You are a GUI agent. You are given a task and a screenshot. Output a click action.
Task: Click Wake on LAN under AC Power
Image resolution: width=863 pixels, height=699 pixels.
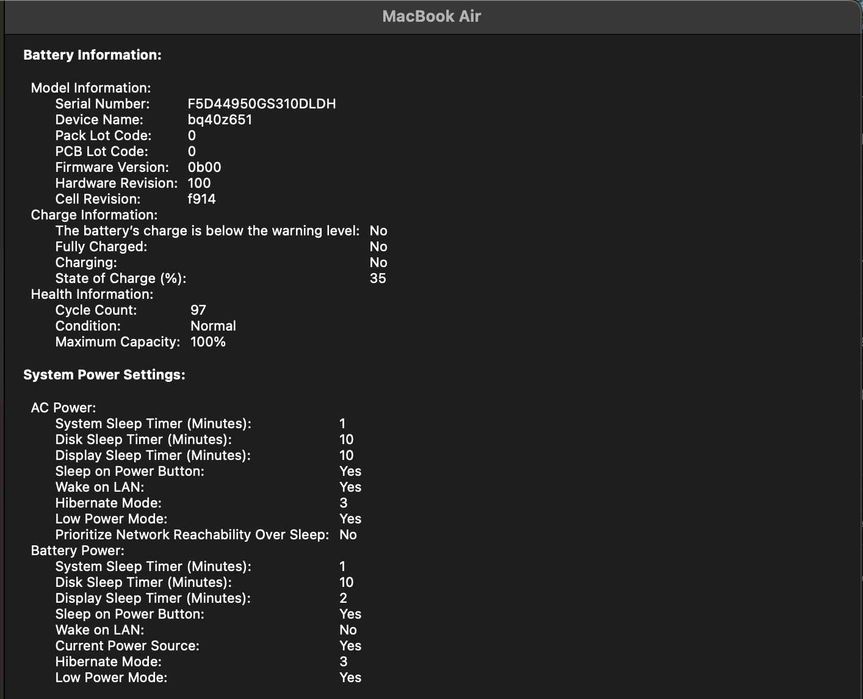pyautogui.click(x=100, y=487)
